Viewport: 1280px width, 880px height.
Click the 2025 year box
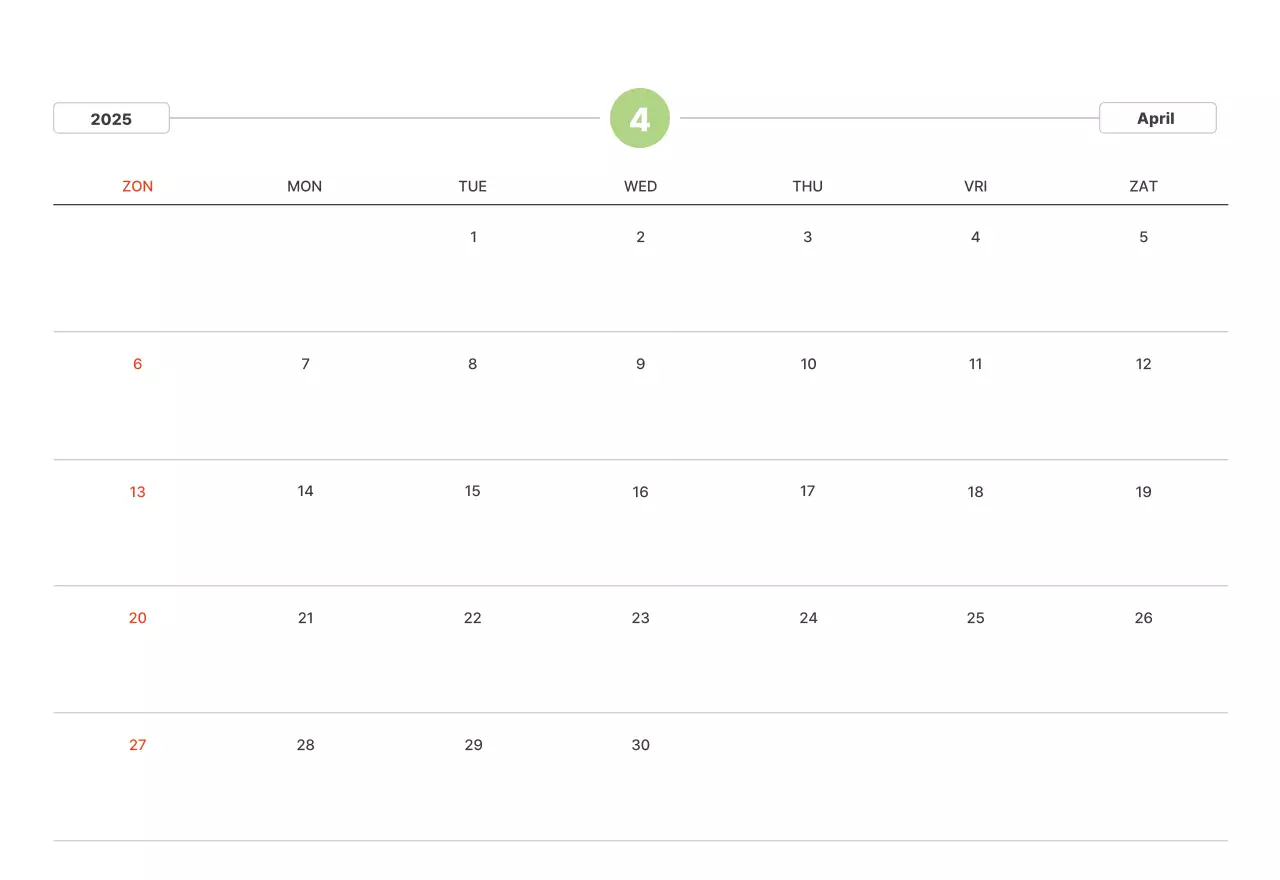click(x=111, y=118)
